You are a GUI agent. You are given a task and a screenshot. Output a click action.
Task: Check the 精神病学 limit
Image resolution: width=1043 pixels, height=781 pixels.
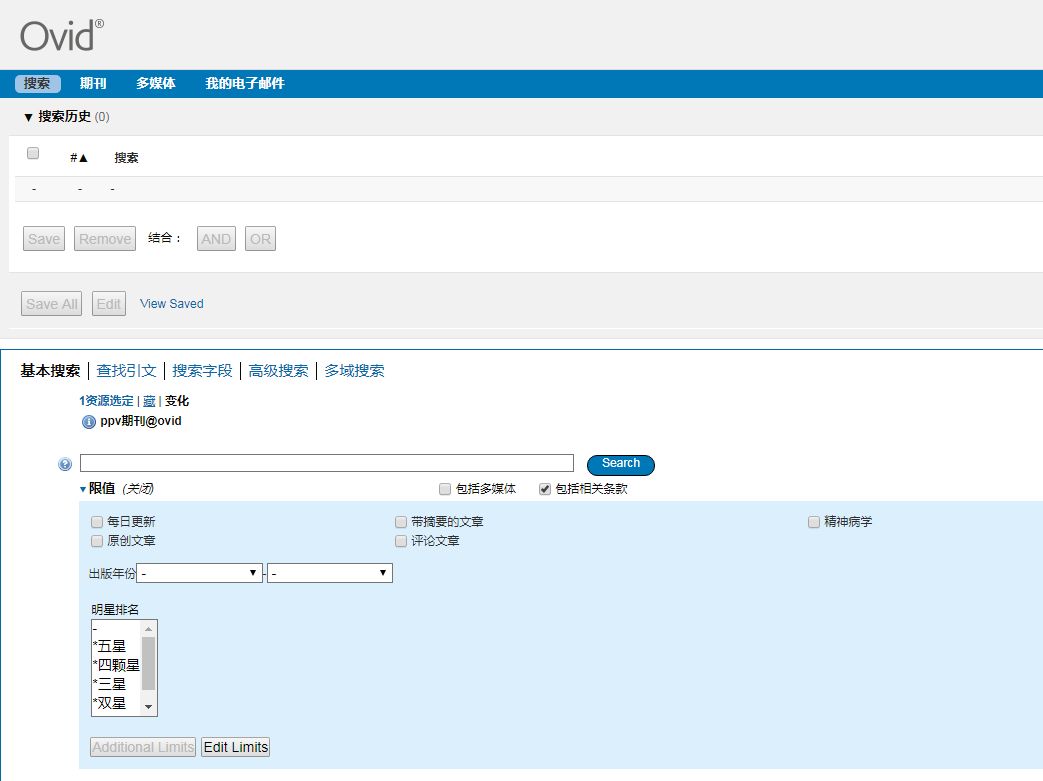point(813,521)
